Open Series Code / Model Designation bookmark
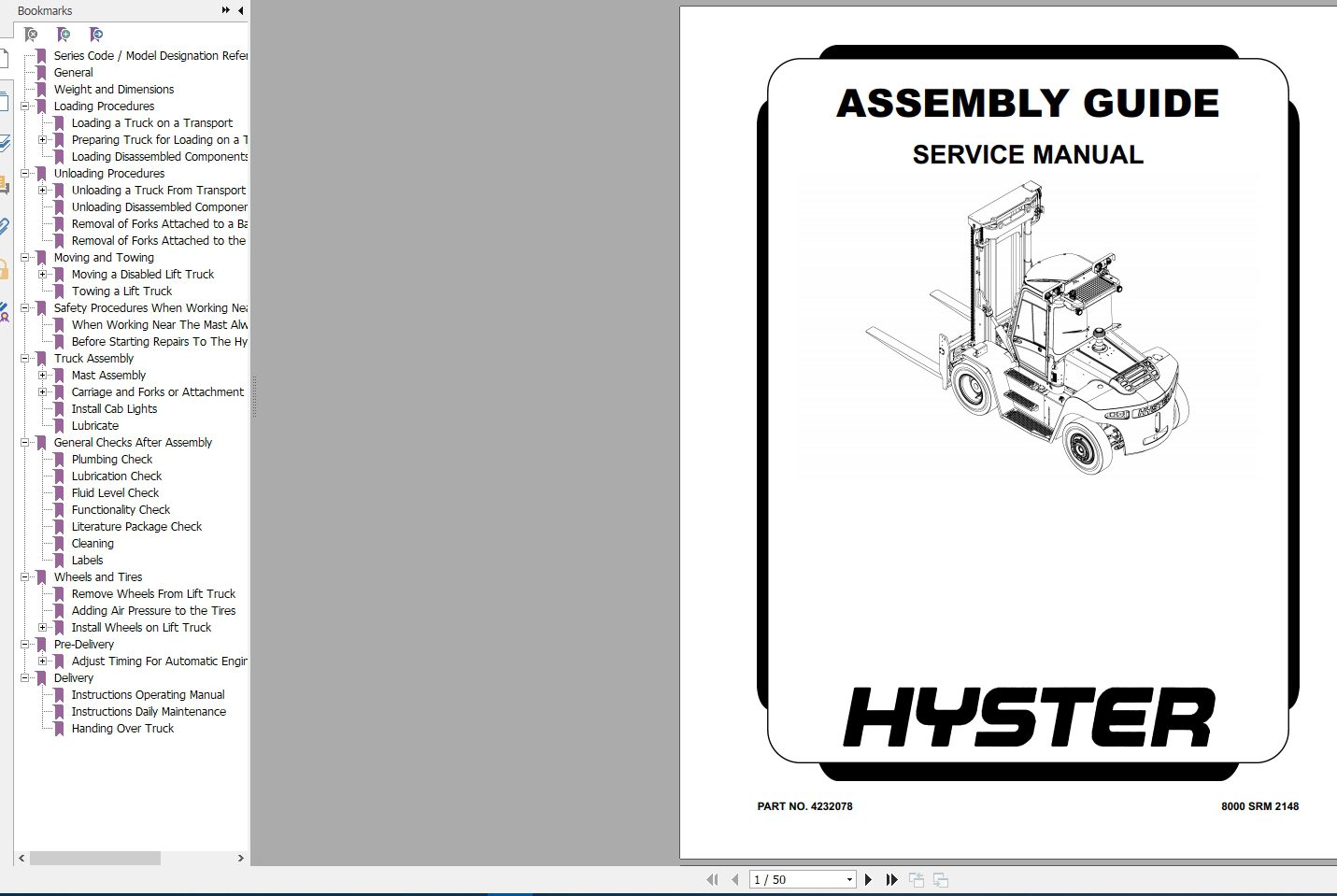This screenshot has width=1337, height=896. [150, 56]
